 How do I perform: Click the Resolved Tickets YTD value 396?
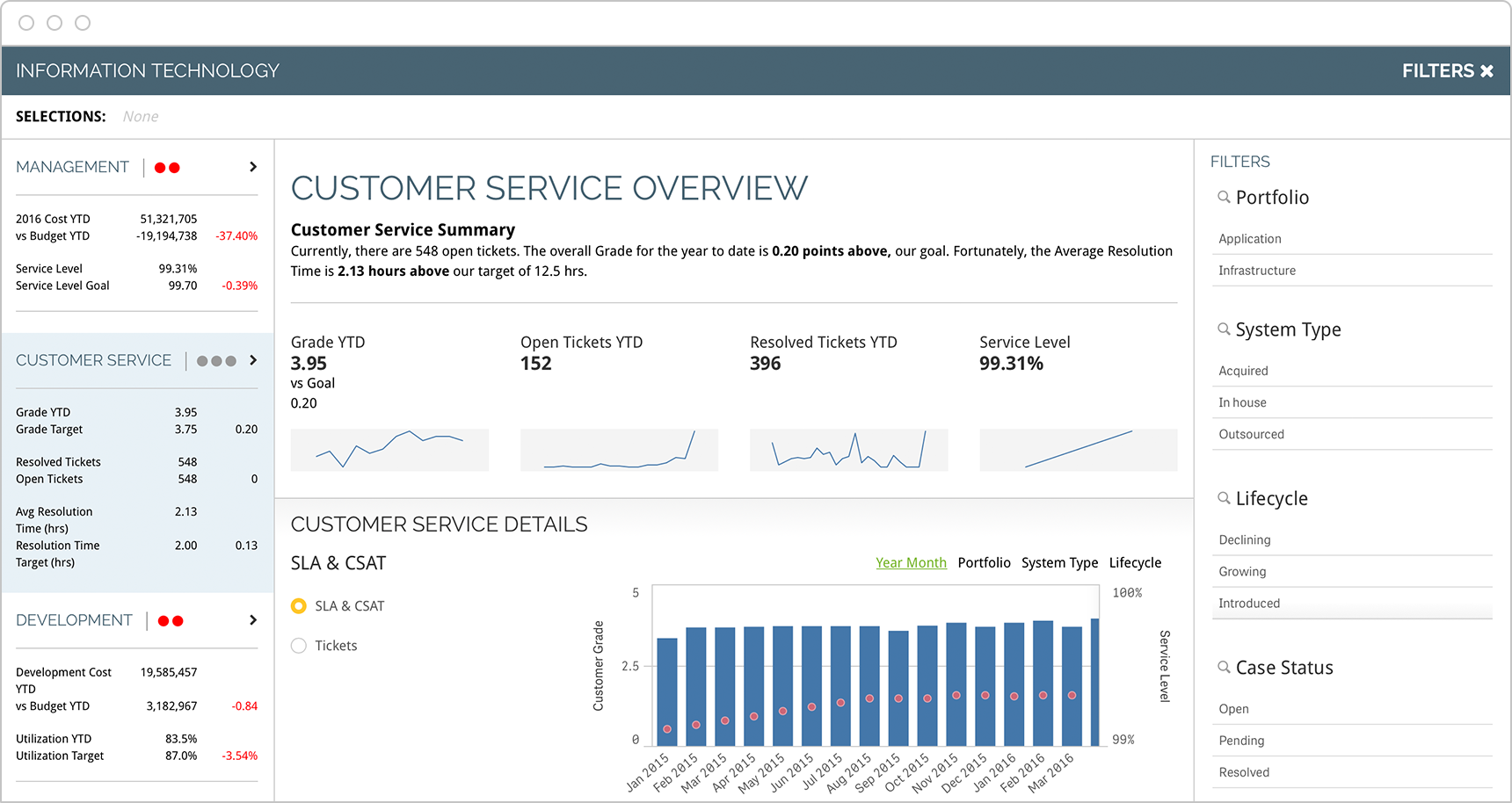(766, 364)
